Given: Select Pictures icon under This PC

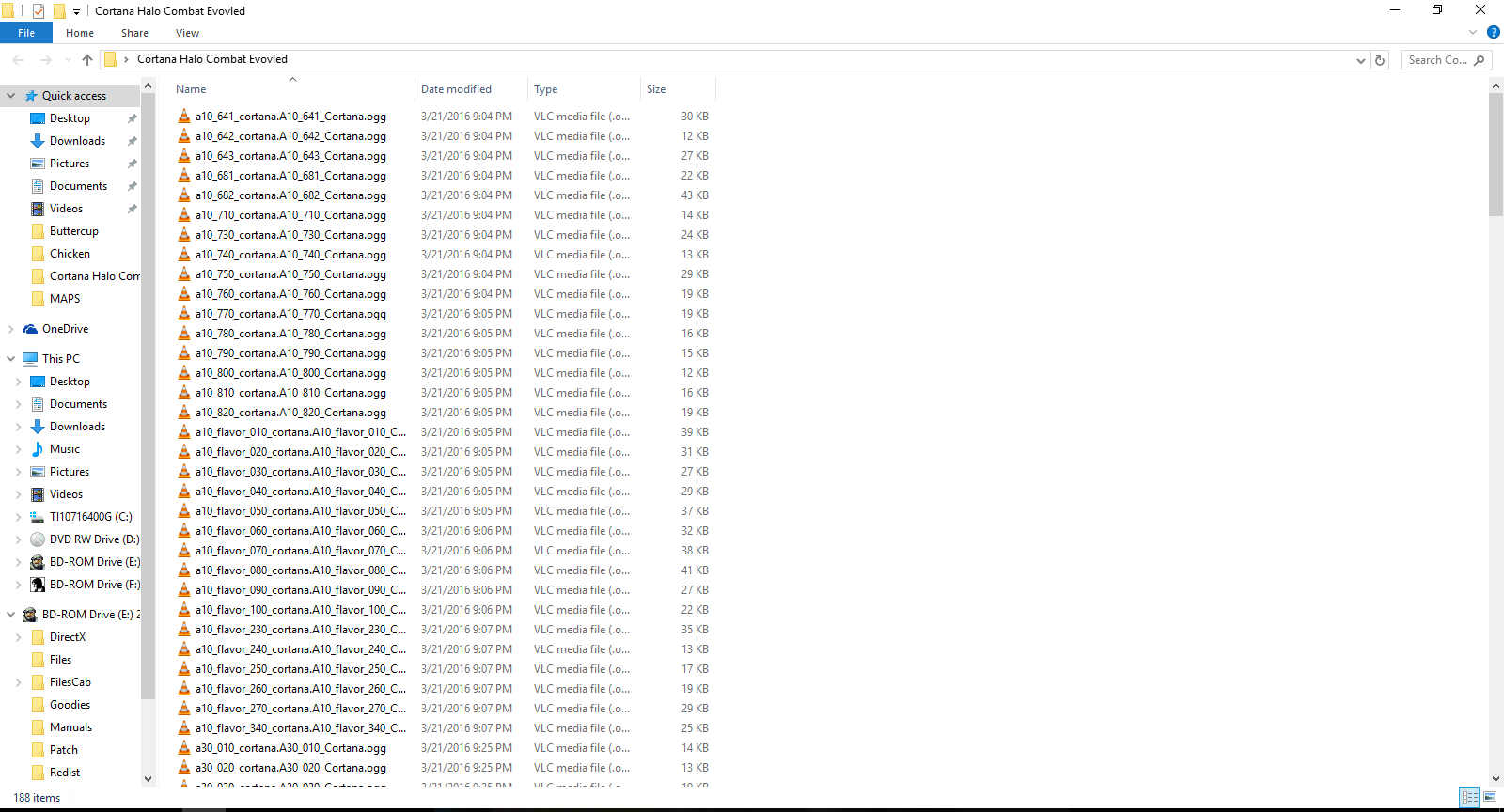Looking at the screenshot, I should coord(38,472).
